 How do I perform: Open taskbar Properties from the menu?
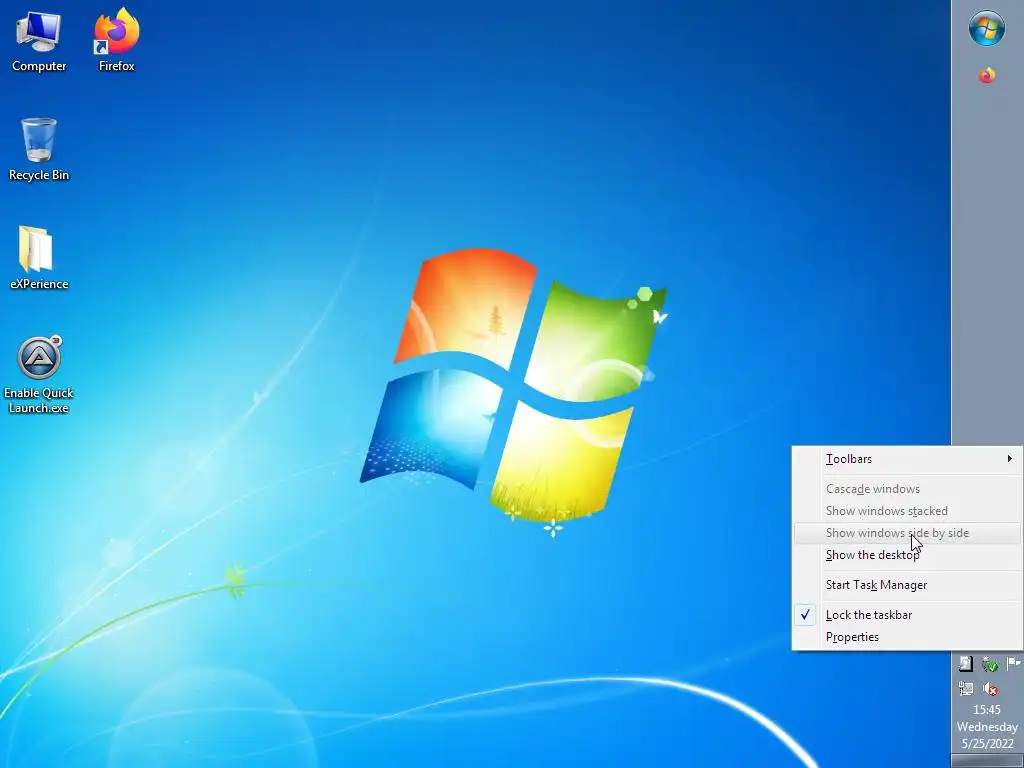907,637
